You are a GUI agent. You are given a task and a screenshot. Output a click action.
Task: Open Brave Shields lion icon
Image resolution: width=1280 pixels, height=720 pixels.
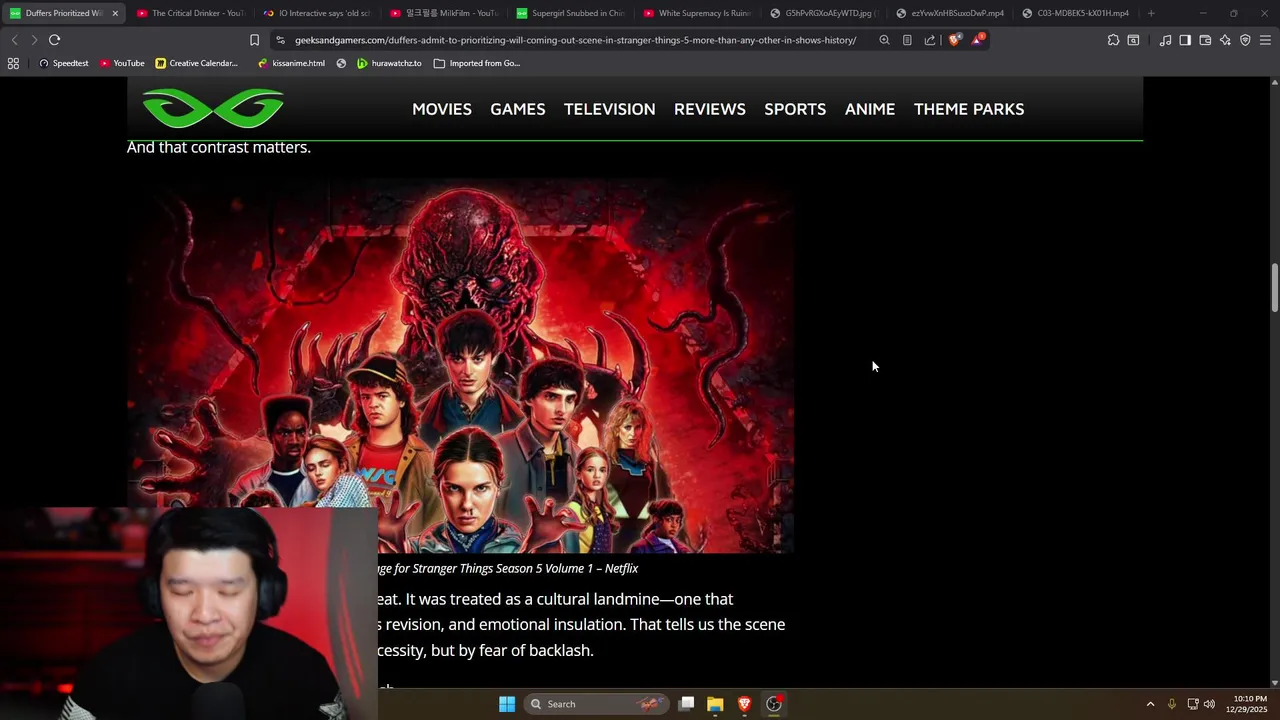(x=955, y=40)
